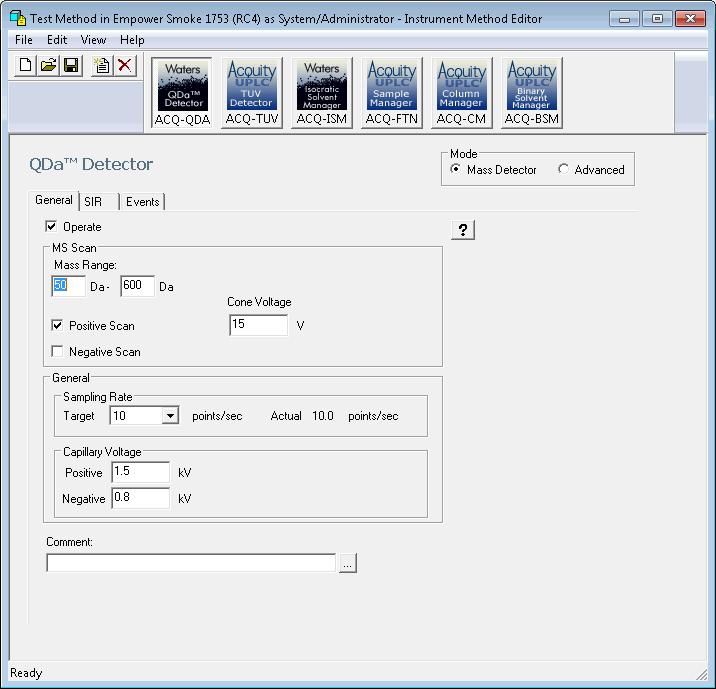Toggle the Operate checkbox

[51, 226]
